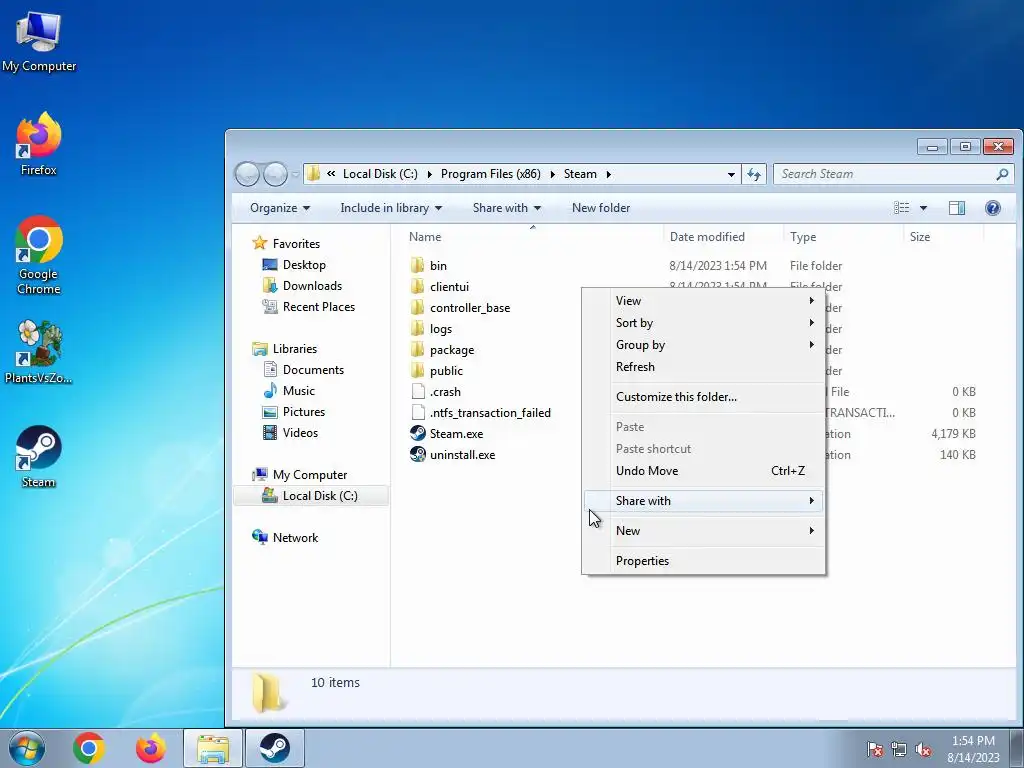Click Properties in the context menu
Screen dimensions: 1024x768
coord(703,561)
